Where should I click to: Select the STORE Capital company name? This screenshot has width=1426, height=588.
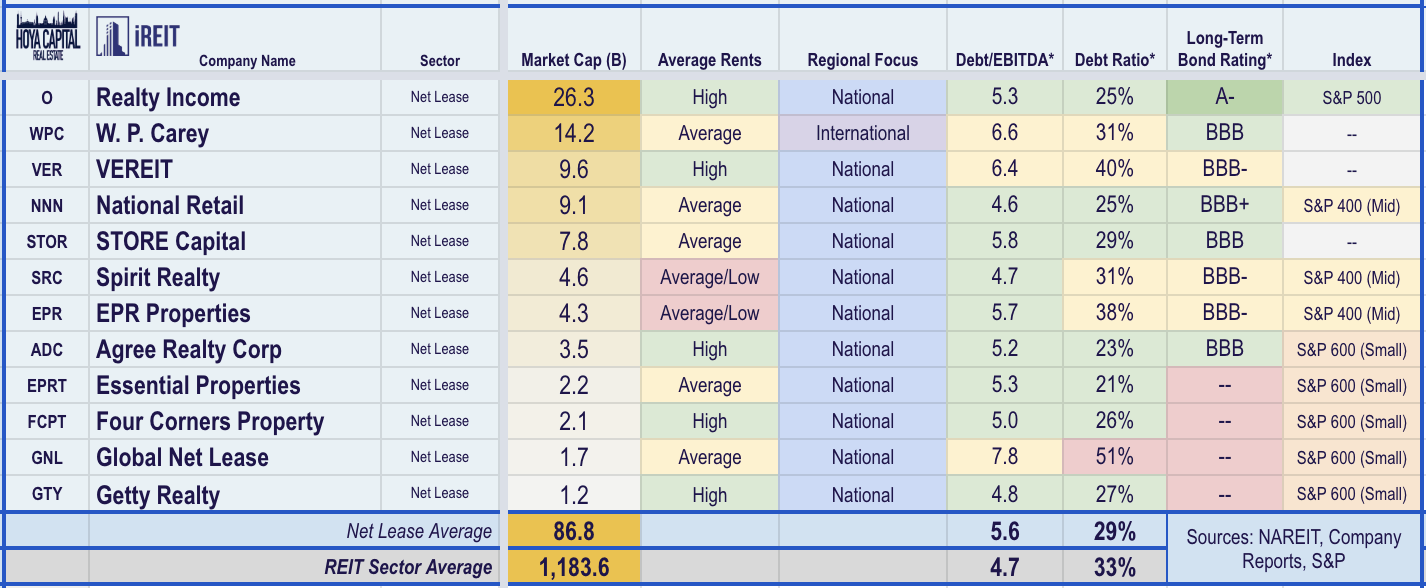pos(171,242)
